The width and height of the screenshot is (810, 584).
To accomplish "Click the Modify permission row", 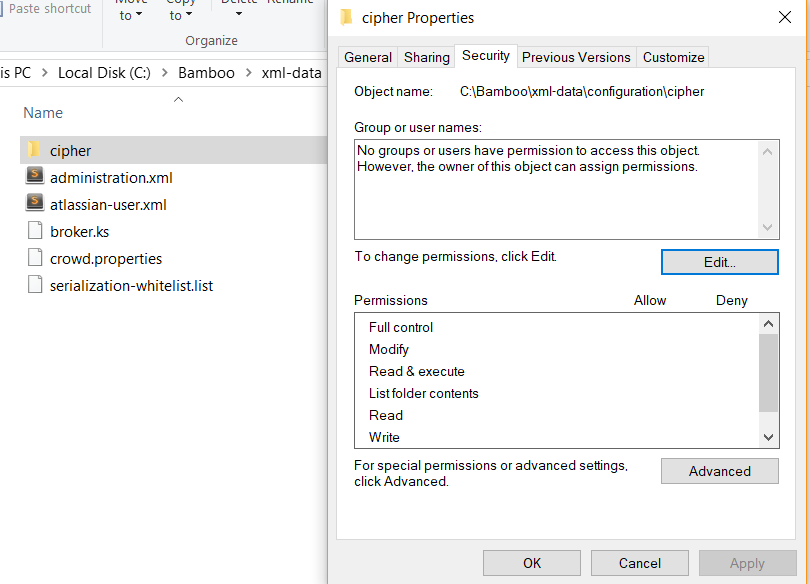I will point(557,350).
